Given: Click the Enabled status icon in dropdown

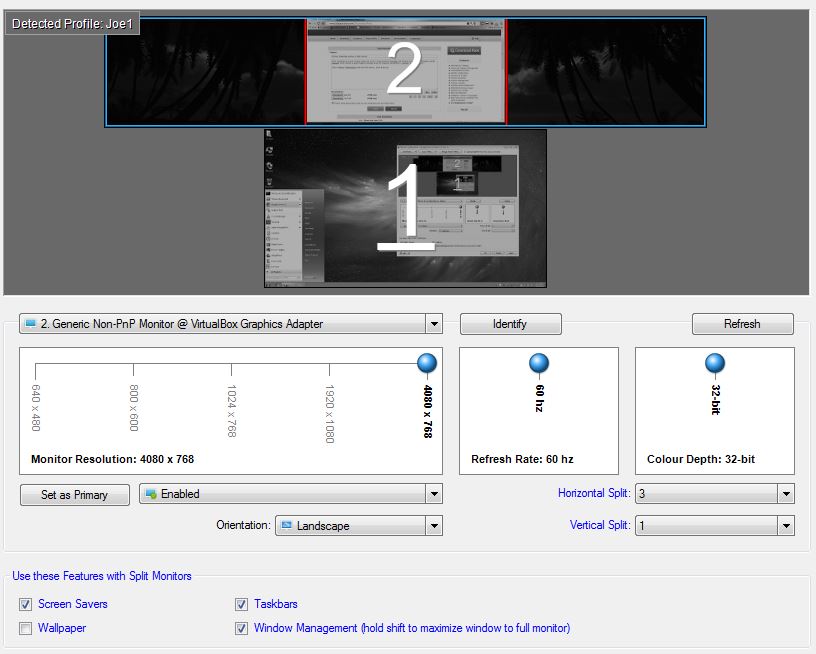Looking at the screenshot, I should [x=149, y=494].
